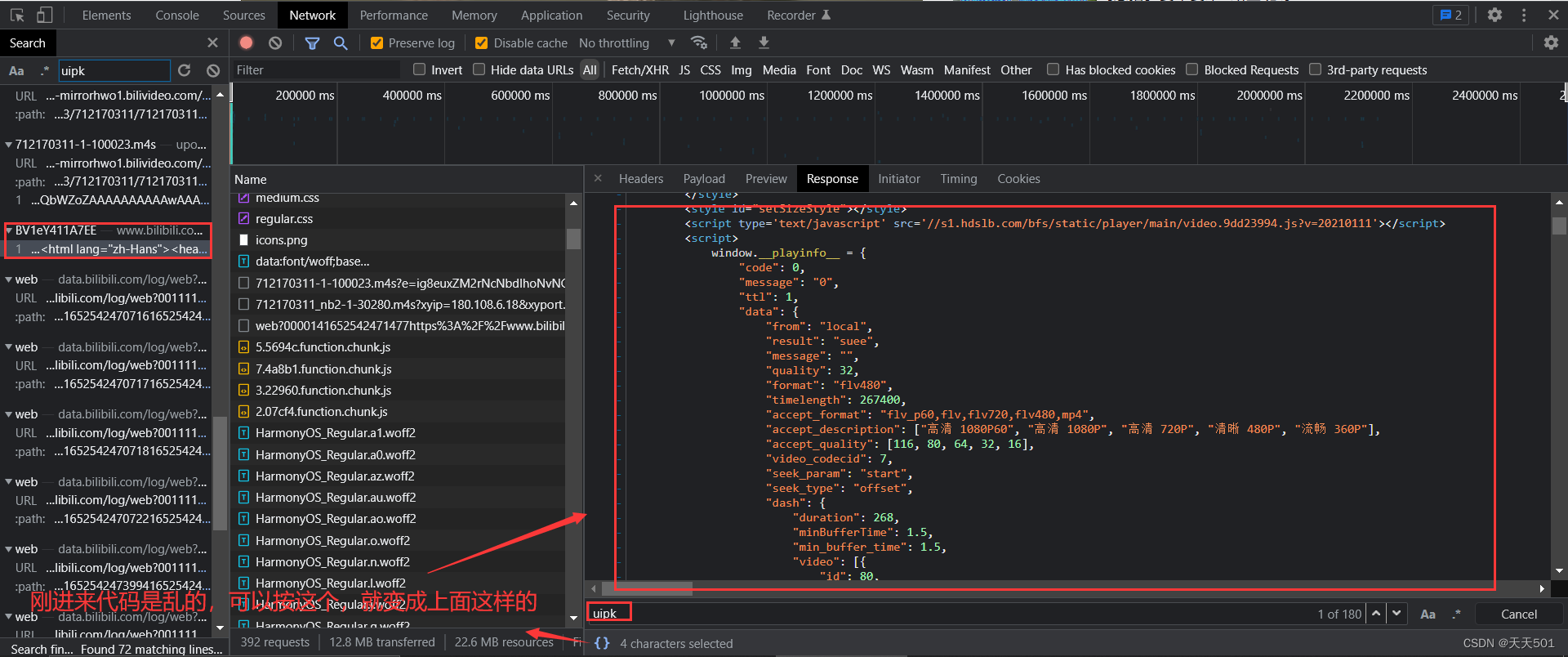
Task: Close the Search side panel
Action: click(212, 42)
